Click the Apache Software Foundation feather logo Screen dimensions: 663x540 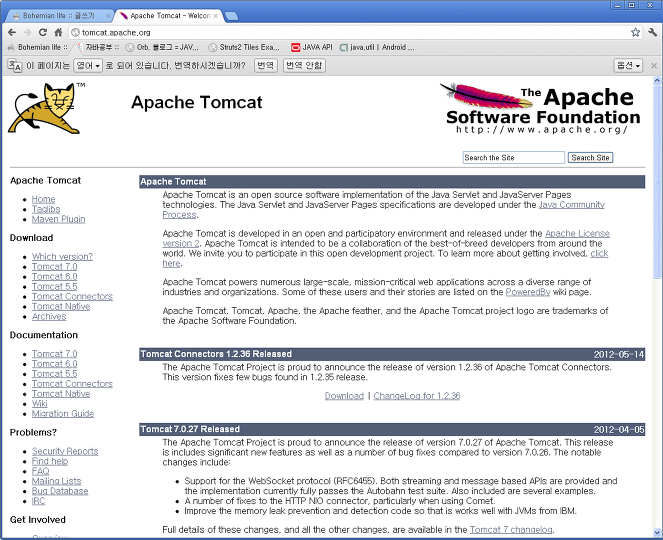[x=540, y=109]
